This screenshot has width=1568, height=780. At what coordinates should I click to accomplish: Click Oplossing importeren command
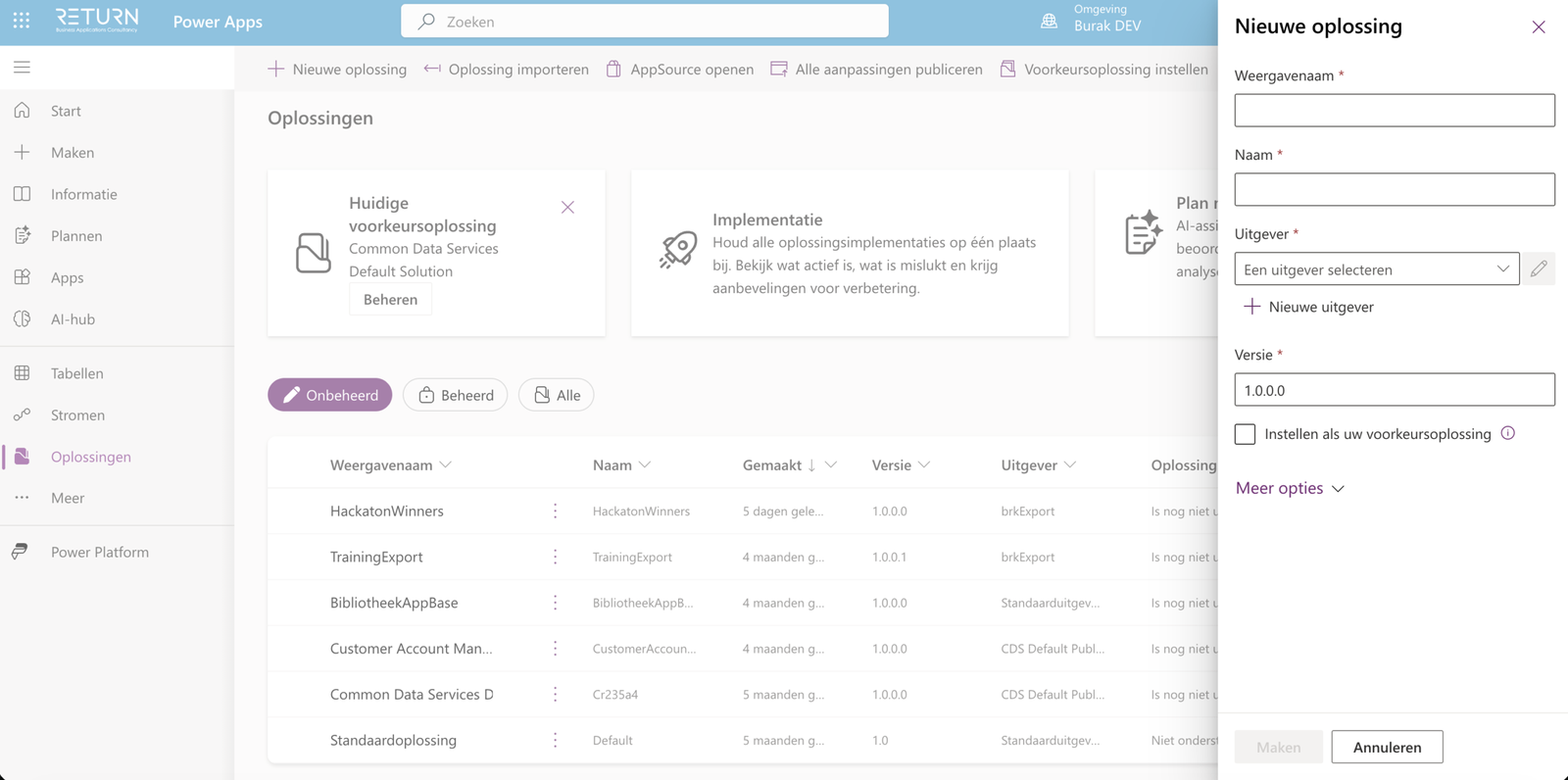pos(507,69)
